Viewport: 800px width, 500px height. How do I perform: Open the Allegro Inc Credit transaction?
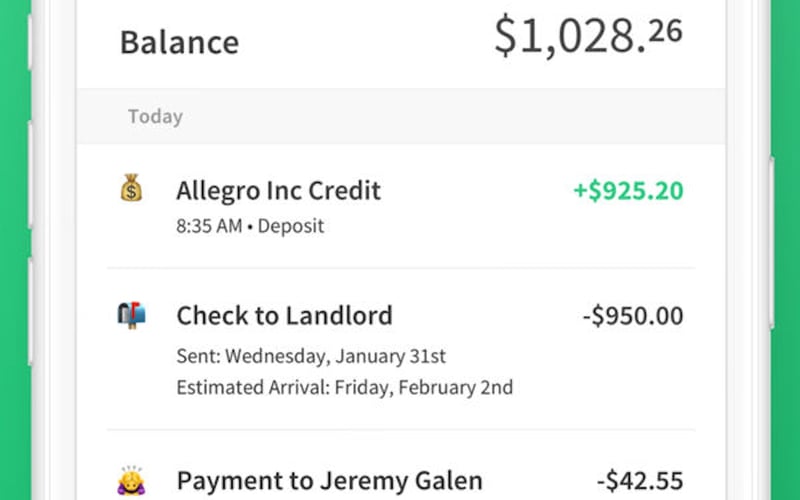pos(278,190)
